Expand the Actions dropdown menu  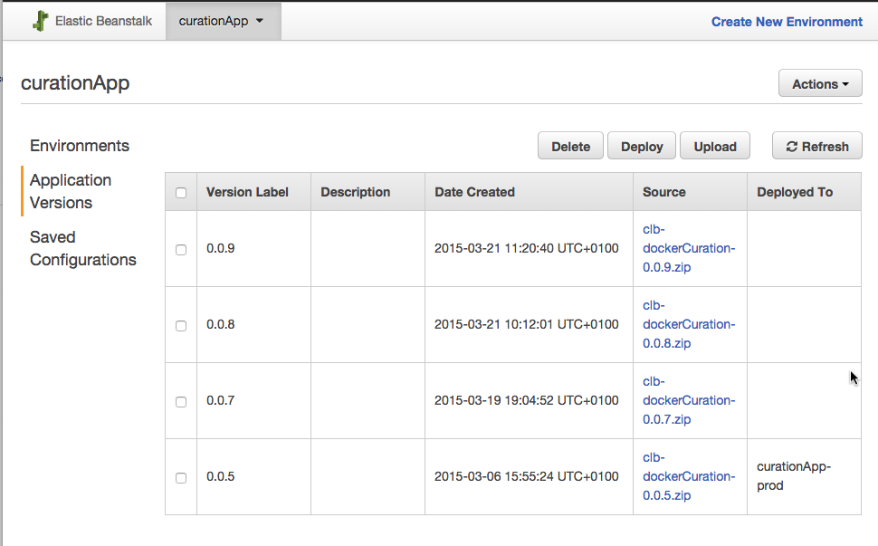[819, 84]
